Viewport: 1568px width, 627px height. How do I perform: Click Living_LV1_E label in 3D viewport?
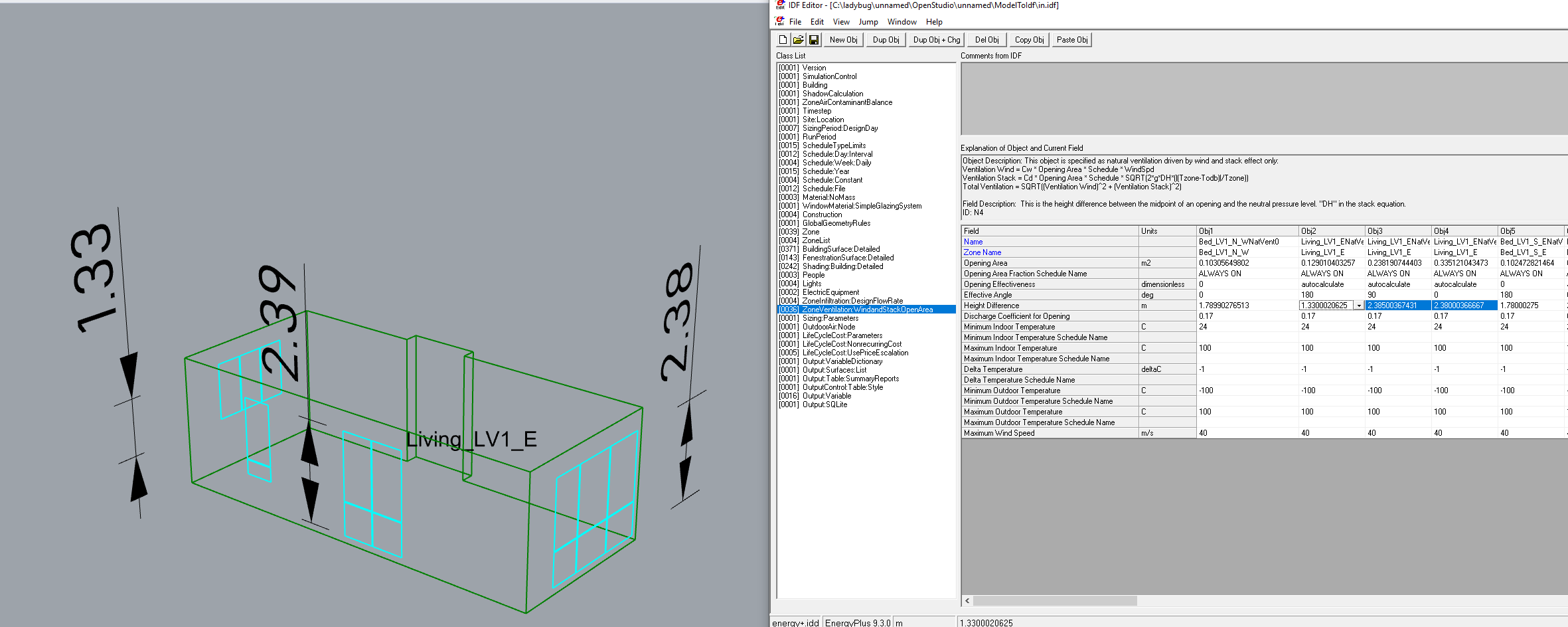click(471, 439)
